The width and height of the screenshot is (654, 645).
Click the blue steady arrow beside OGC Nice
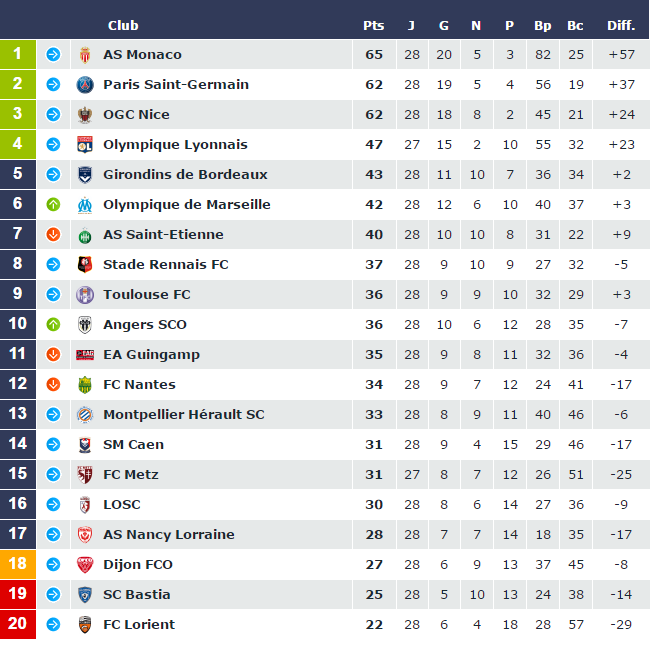pos(53,115)
